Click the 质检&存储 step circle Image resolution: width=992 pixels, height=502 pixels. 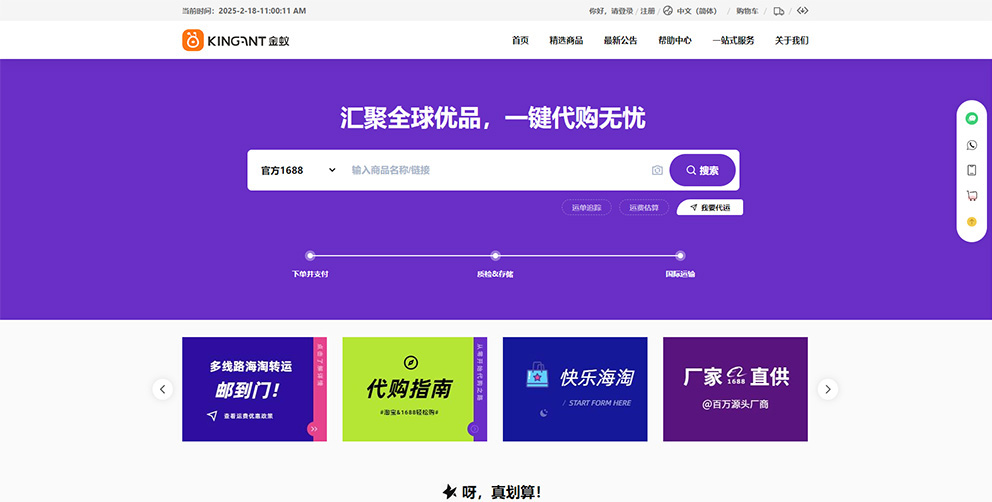pyautogui.click(x=495, y=256)
